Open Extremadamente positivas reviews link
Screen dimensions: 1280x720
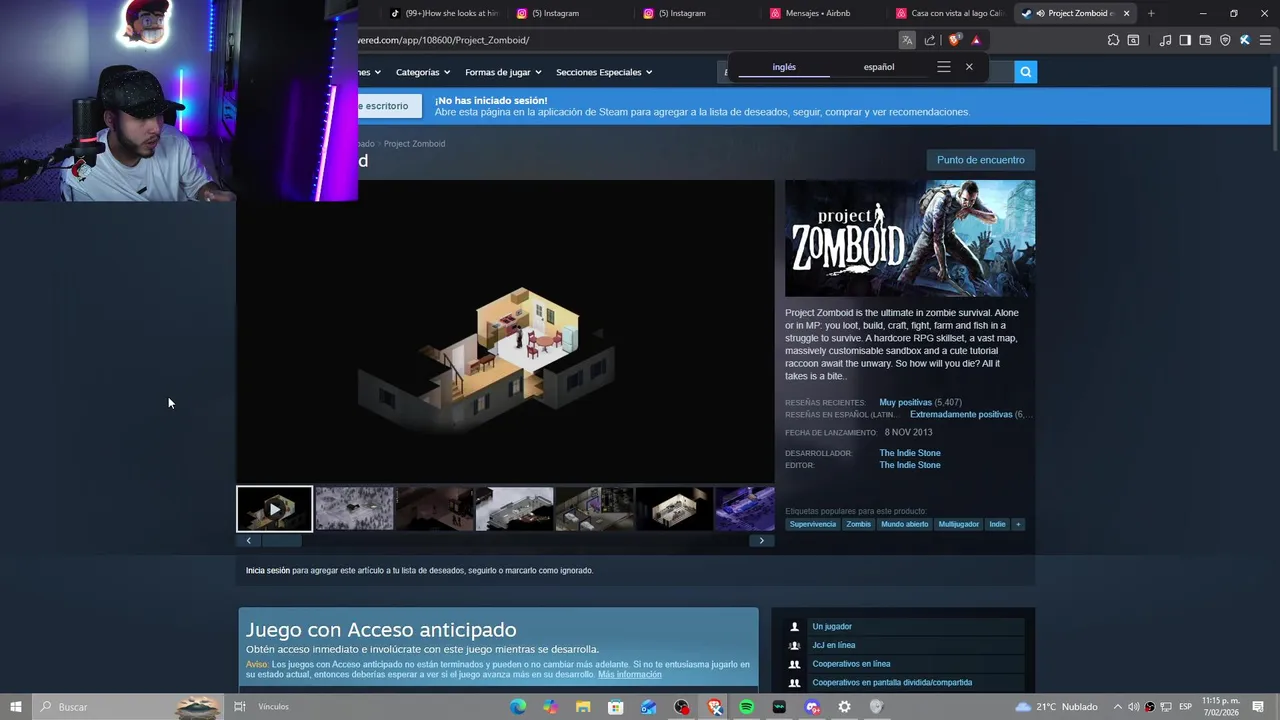coord(961,414)
